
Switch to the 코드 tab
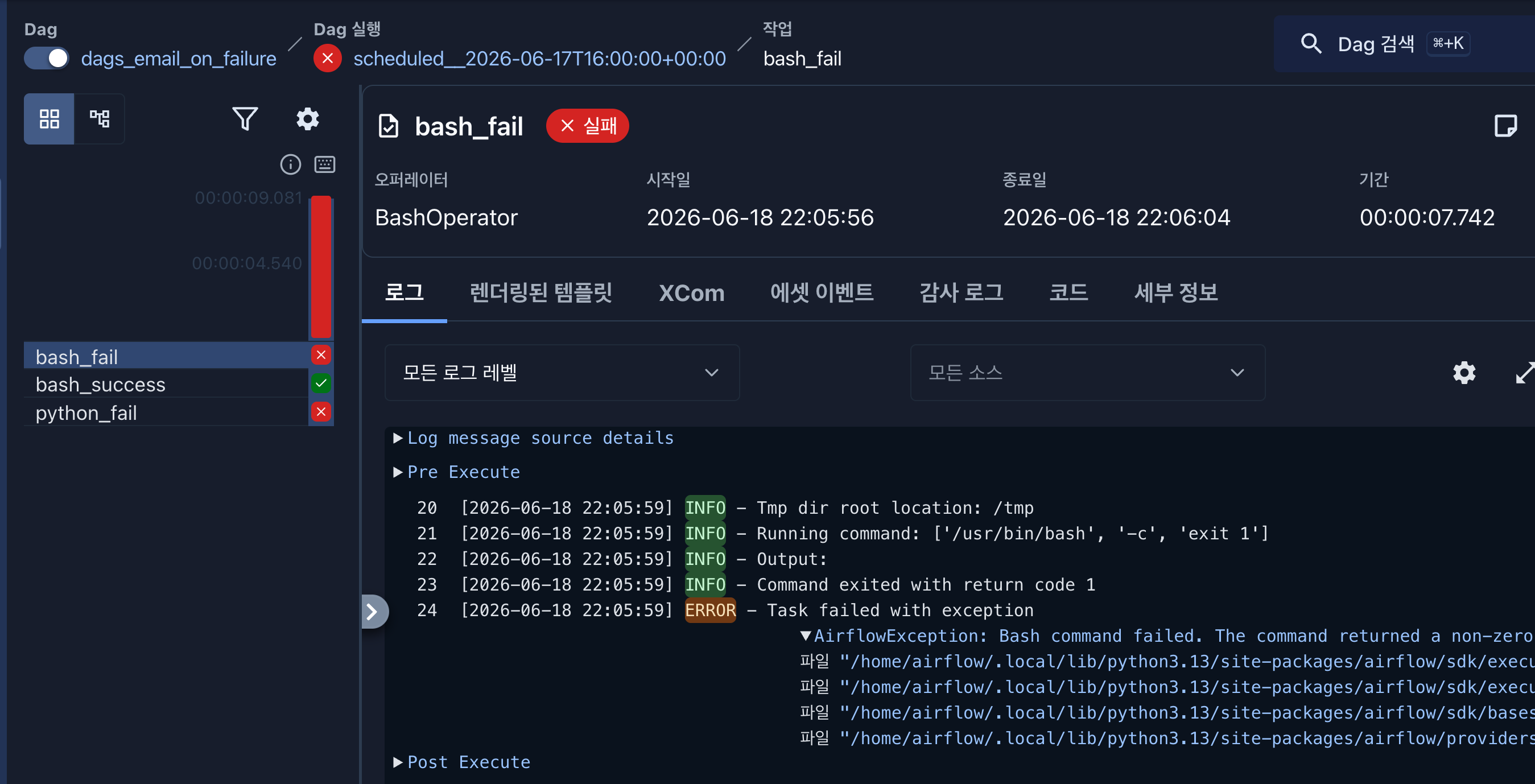(x=1068, y=292)
